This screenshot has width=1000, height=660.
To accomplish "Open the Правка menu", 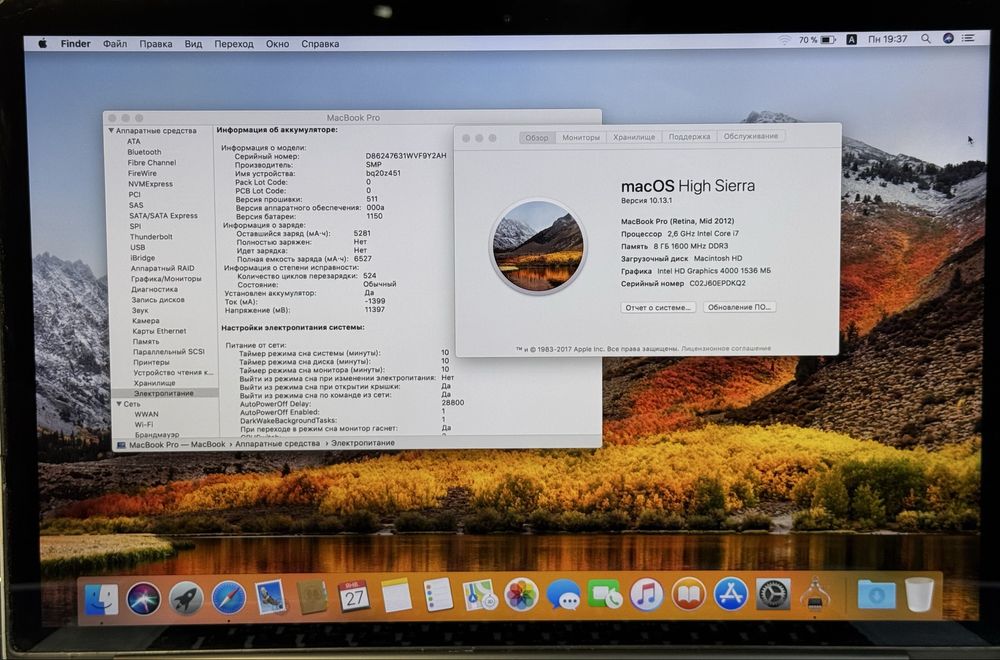I will pyautogui.click(x=156, y=44).
